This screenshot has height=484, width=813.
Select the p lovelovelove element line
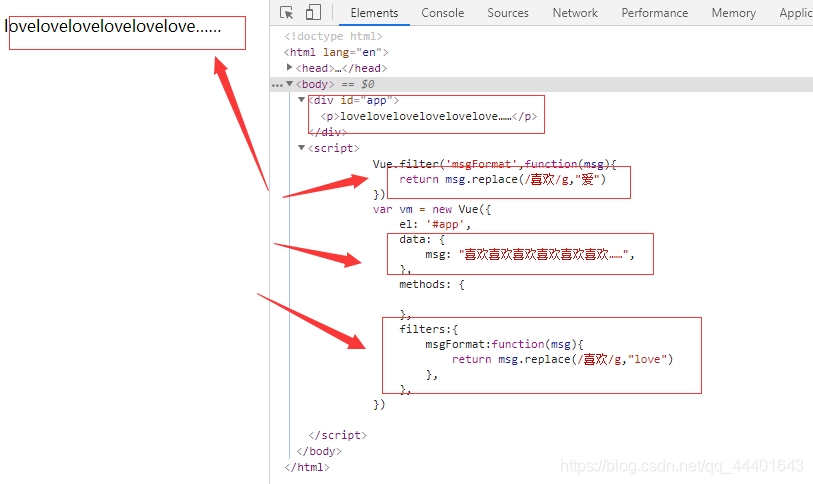point(429,116)
